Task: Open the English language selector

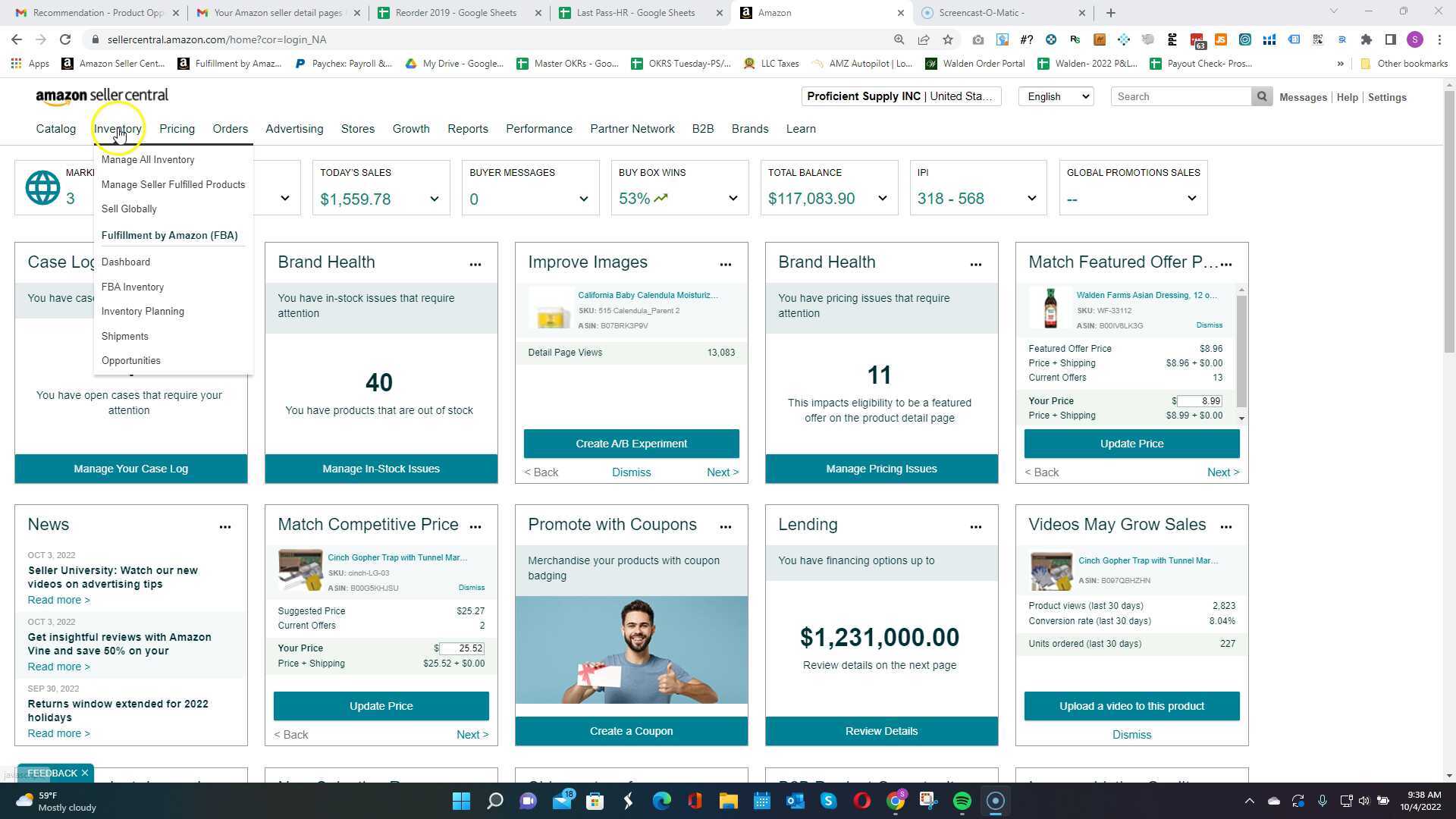Action: (x=1055, y=96)
